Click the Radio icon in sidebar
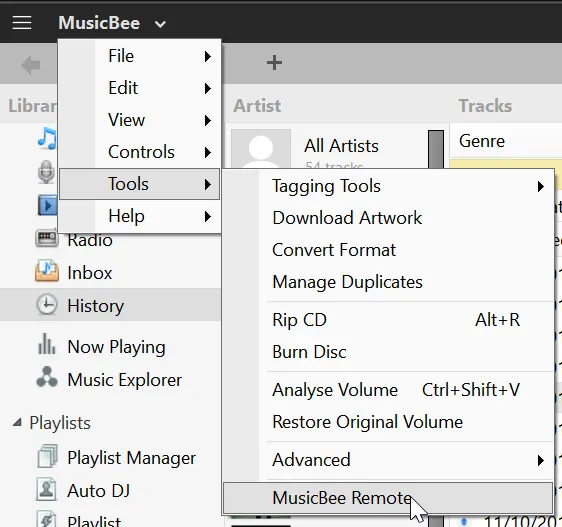 pyautogui.click(x=47, y=238)
